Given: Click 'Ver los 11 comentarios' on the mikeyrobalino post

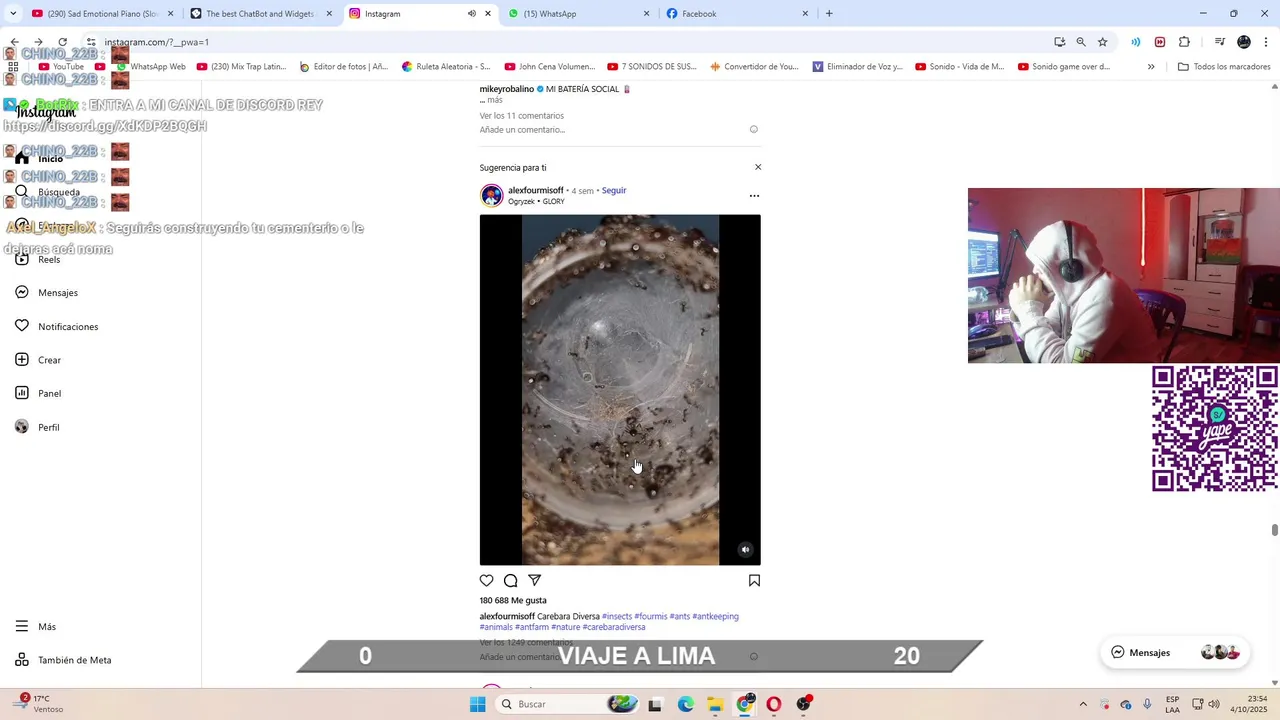Looking at the screenshot, I should click(522, 116).
